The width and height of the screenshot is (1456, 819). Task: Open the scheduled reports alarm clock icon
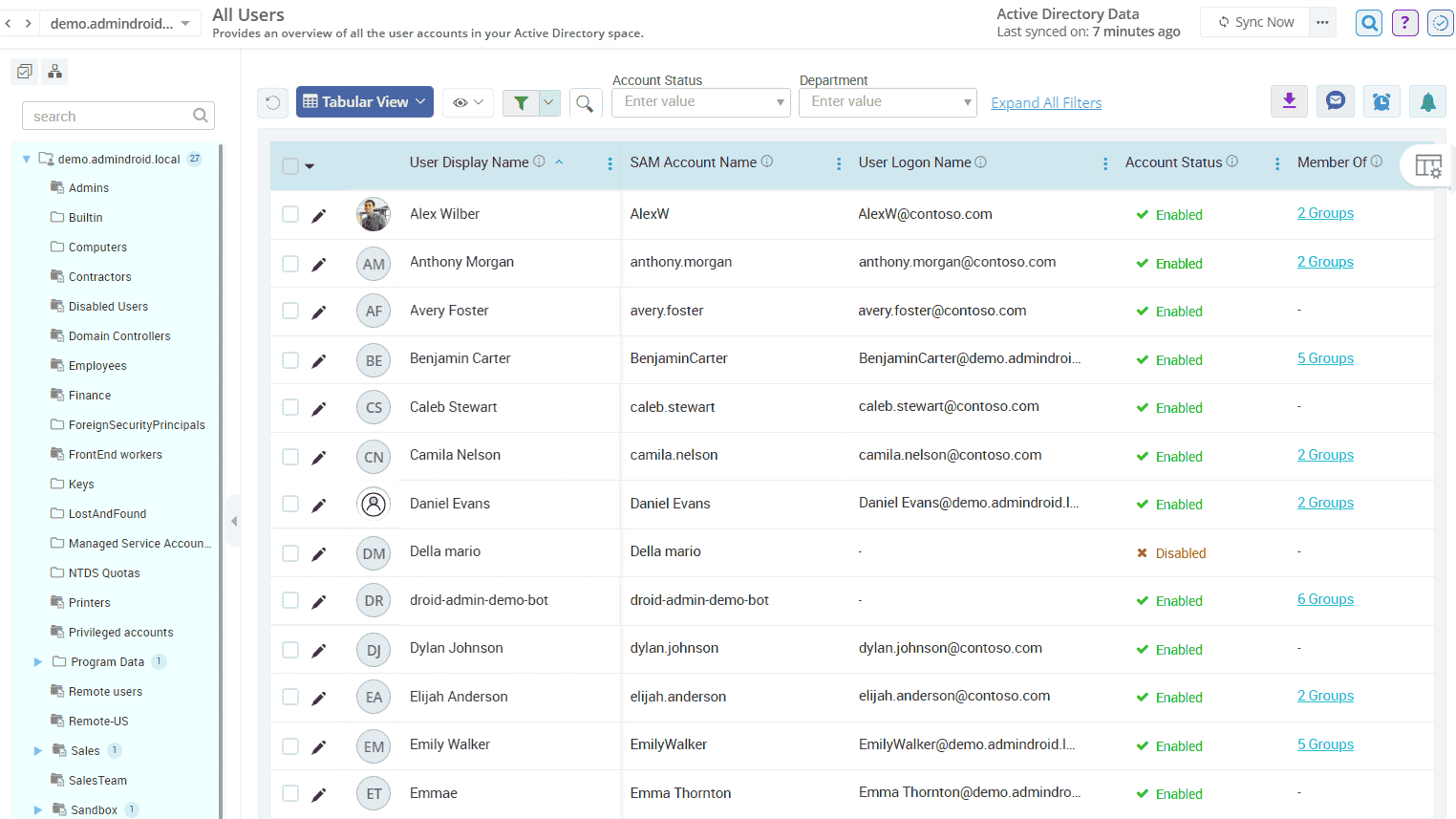pos(1381,100)
